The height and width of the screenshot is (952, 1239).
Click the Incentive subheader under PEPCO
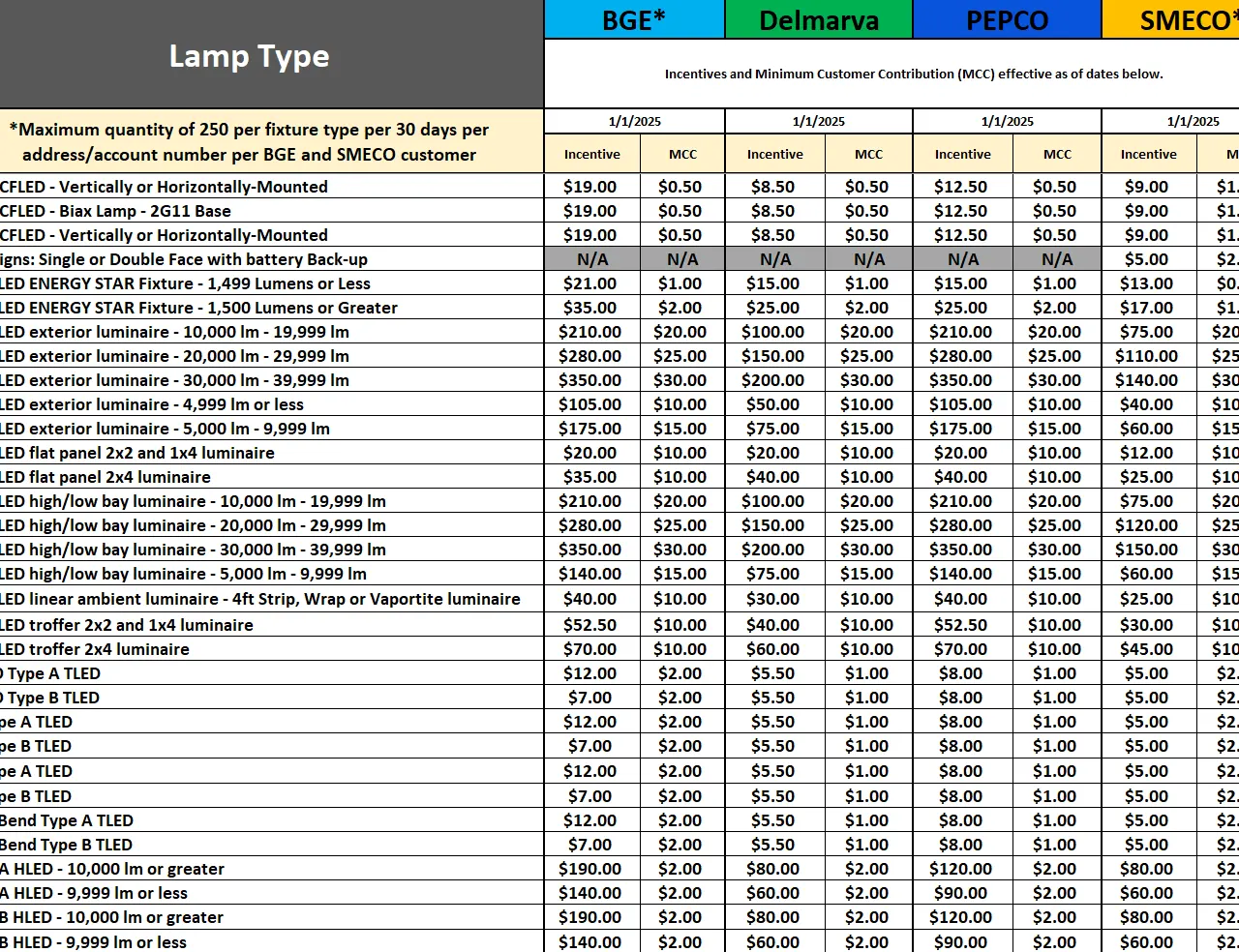point(963,154)
